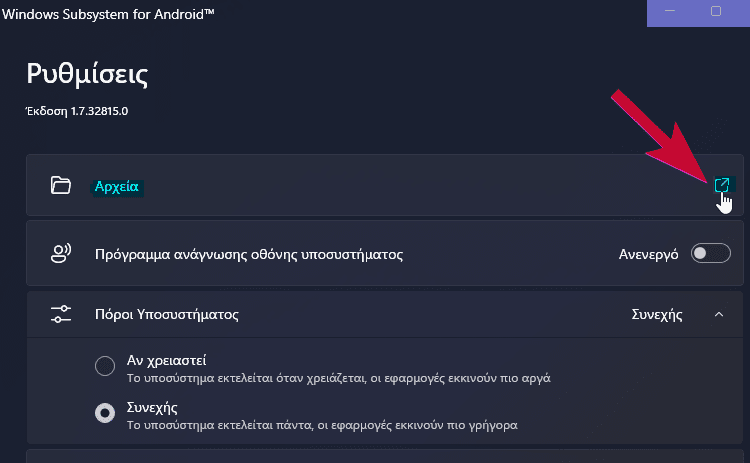Enable the subsystem screen reader toggle

(711, 254)
